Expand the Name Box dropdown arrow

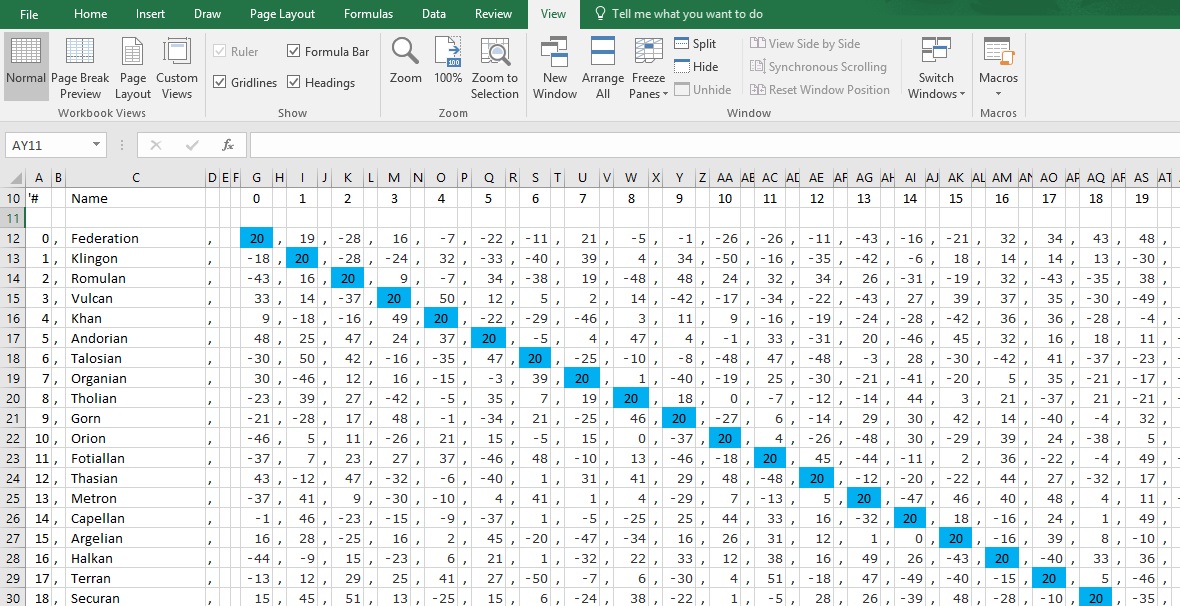pyautogui.click(x=96, y=145)
